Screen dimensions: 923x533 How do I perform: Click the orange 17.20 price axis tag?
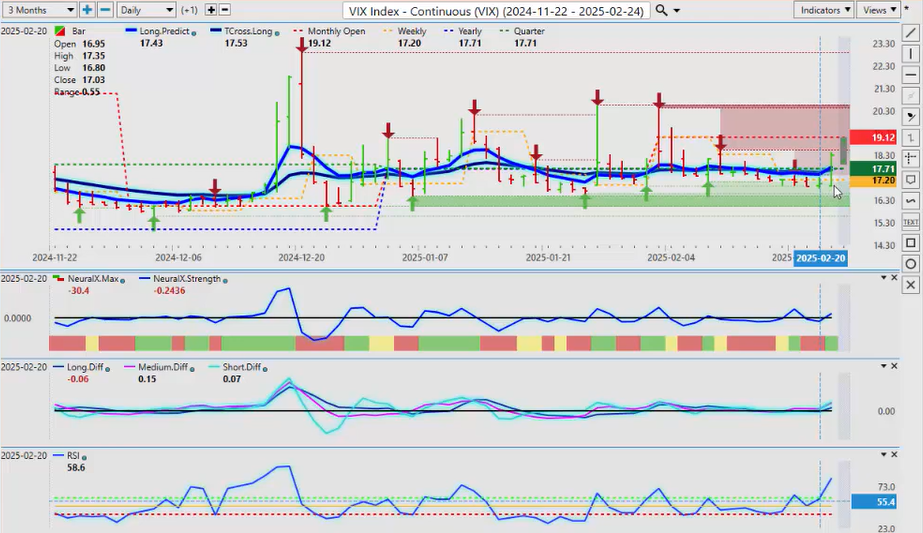[874, 180]
